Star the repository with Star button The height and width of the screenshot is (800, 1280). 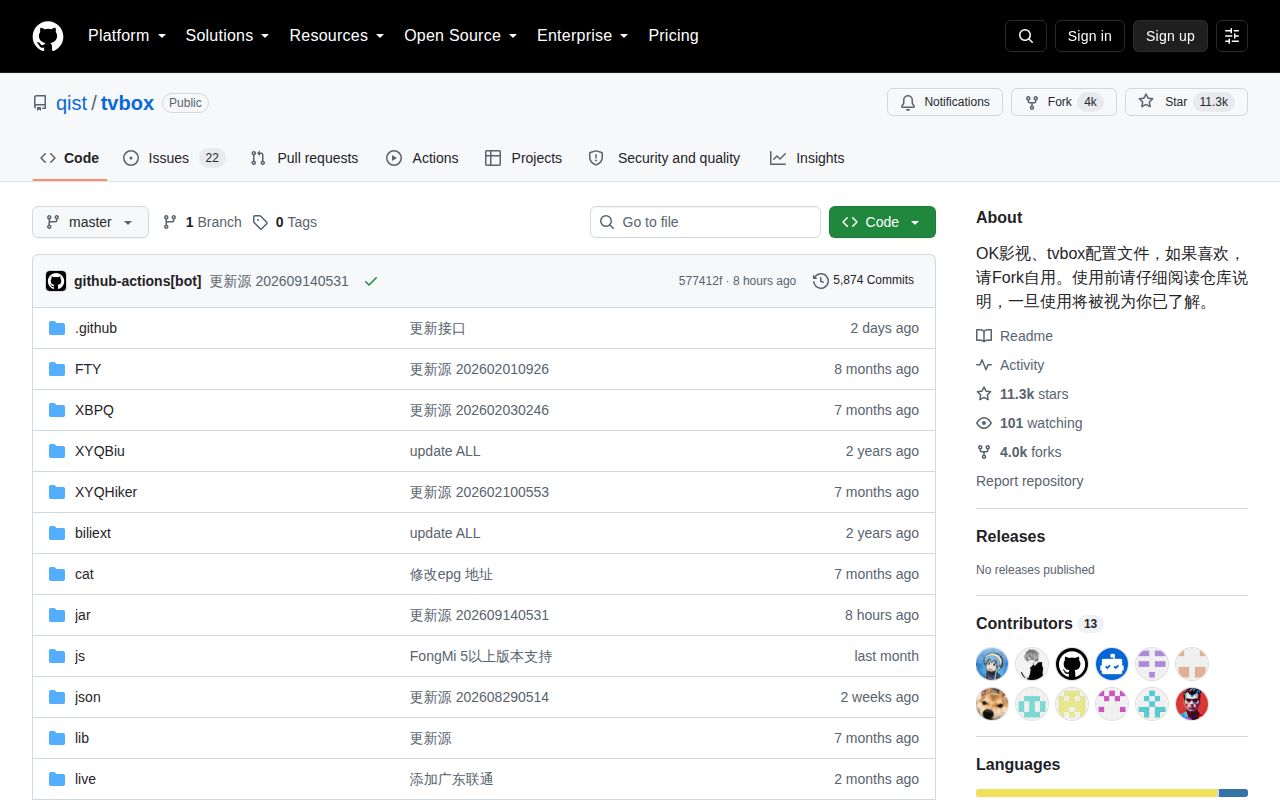pyautogui.click(x=1186, y=102)
